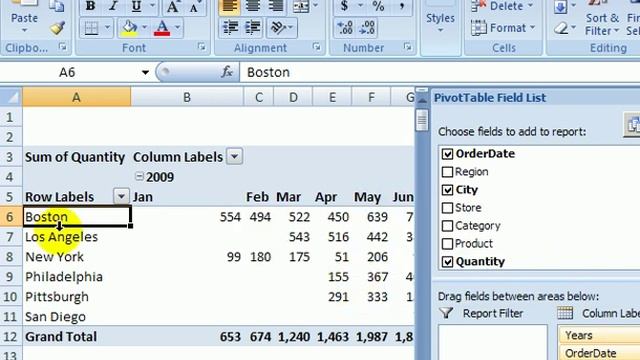Image resolution: width=640 pixels, height=360 pixels.
Task: Toggle Italic formatting in Font group
Action: [113, 7]
